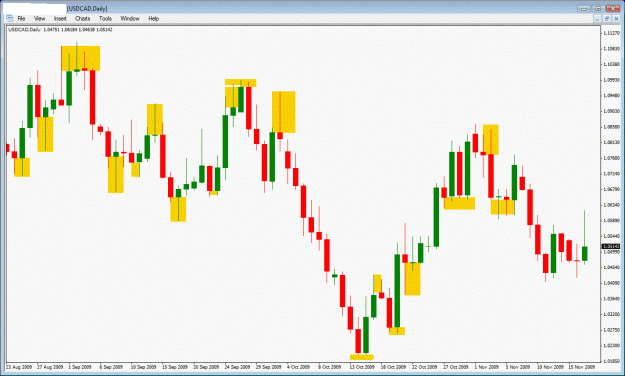Click the chart document icon beside File
Viewport: 625px width, 376px height.
click(x=10, y=18)
